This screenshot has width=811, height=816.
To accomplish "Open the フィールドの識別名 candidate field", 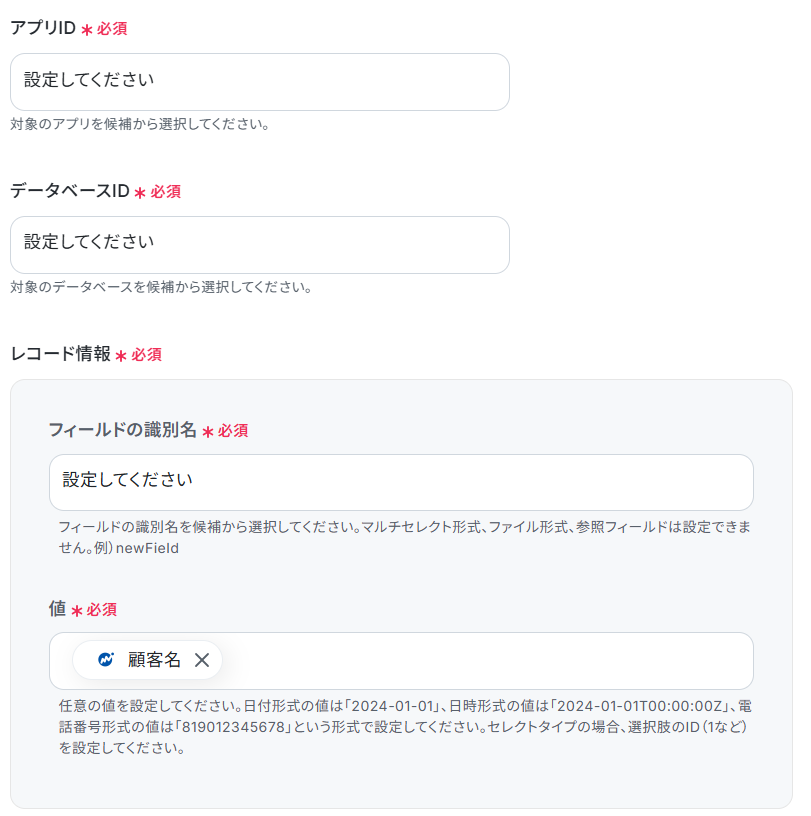I will coord(401,482).
